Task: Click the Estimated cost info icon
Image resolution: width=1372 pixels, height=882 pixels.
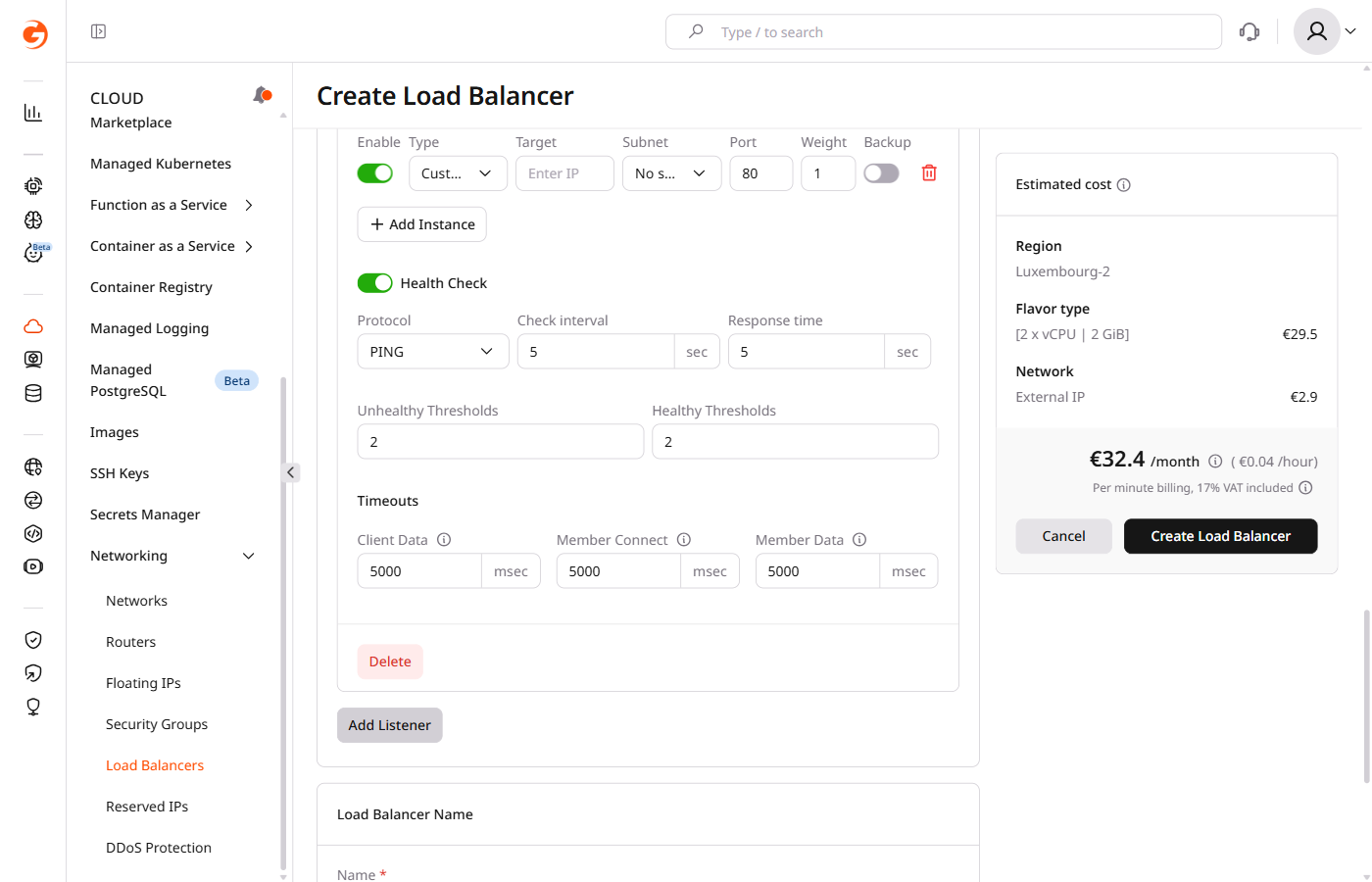Action: (1124, 184)
